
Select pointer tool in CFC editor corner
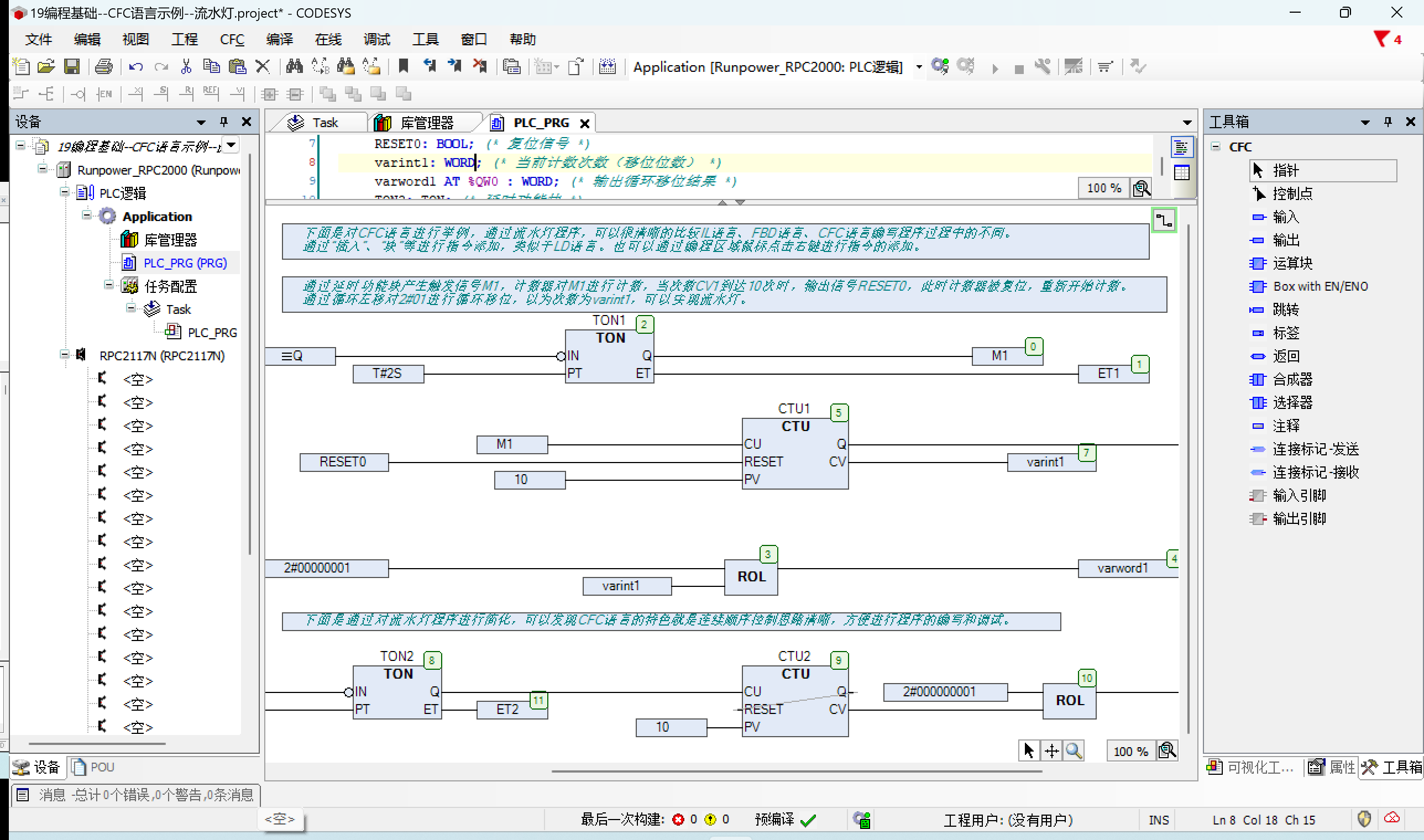coord(1029,750)
